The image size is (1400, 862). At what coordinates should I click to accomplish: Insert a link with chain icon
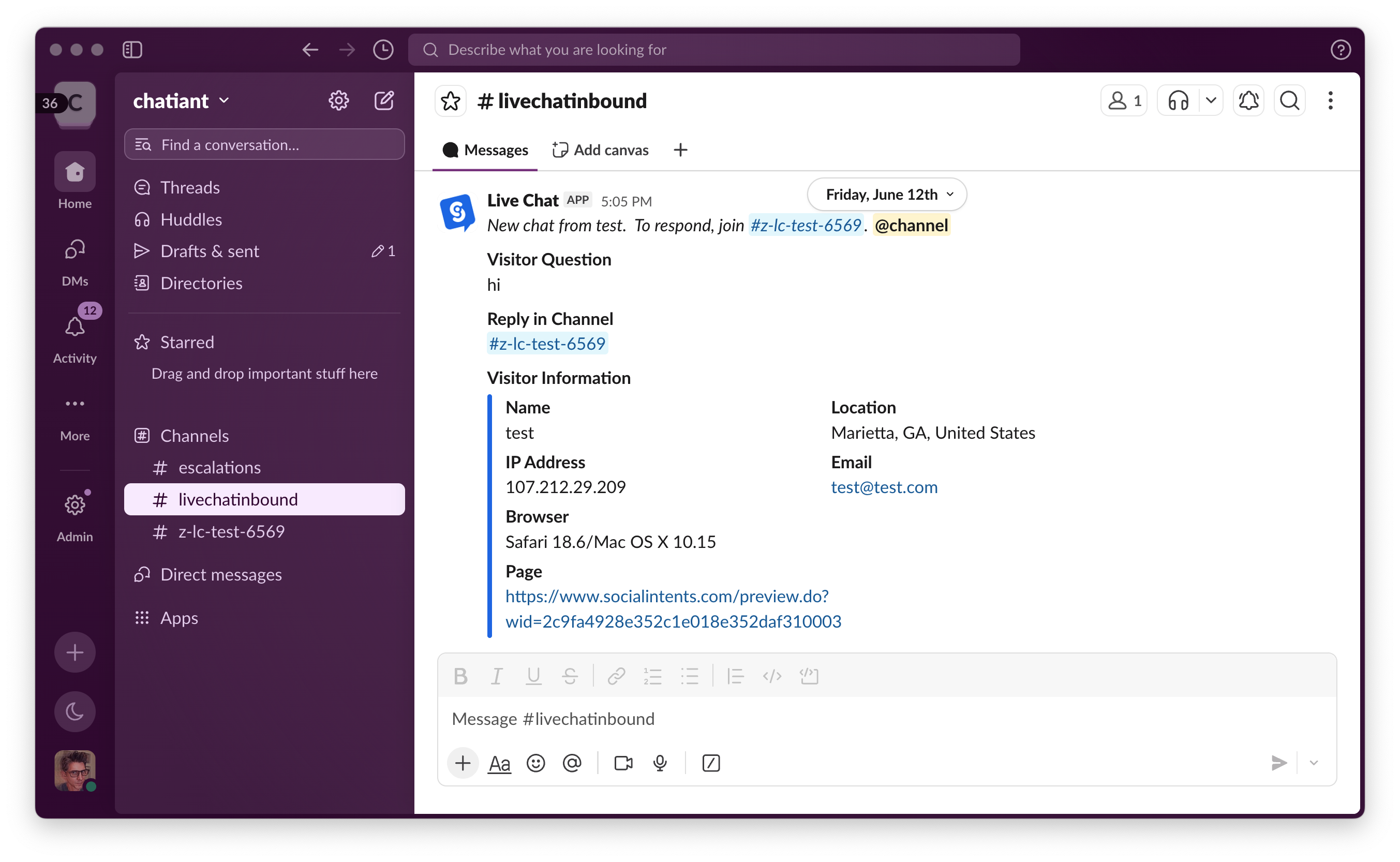point(616,676)
